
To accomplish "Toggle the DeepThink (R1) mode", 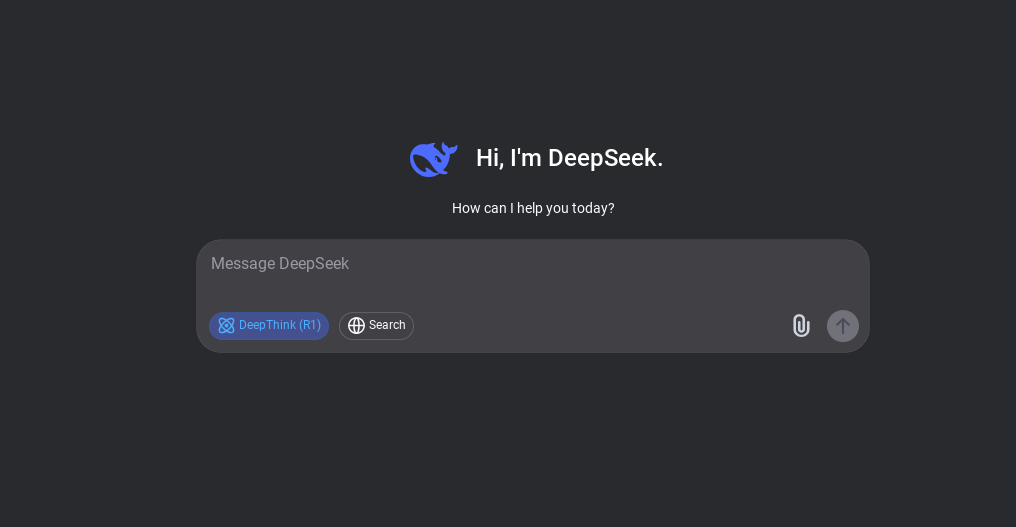I will [x=269, y=325].
